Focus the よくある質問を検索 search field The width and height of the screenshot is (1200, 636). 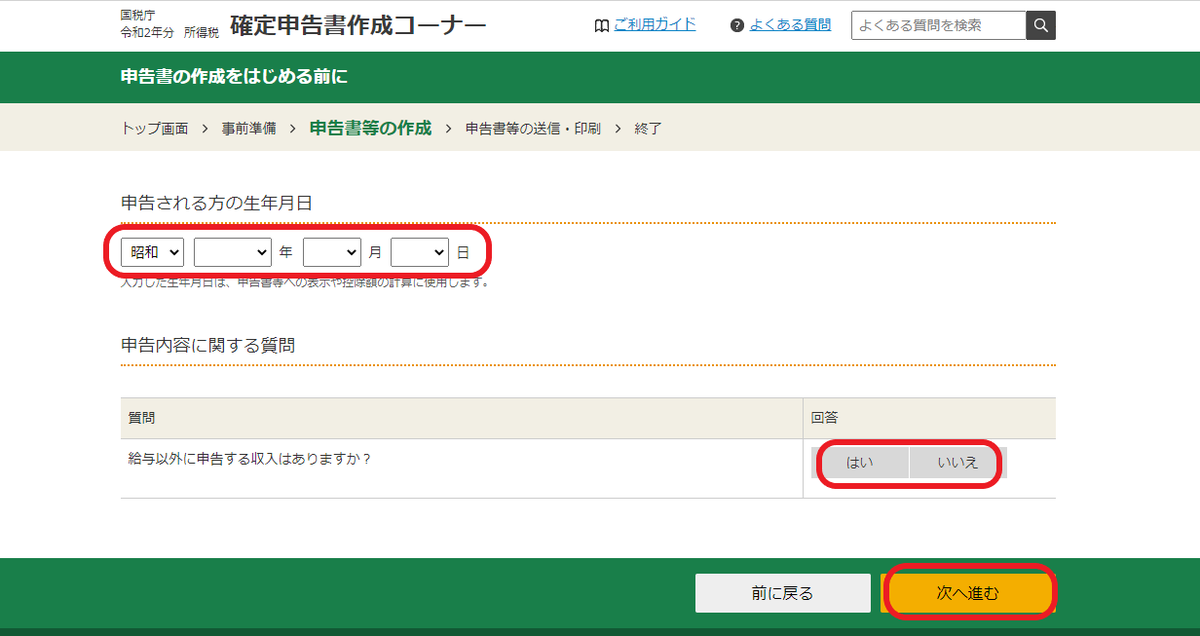pos(939,25)
